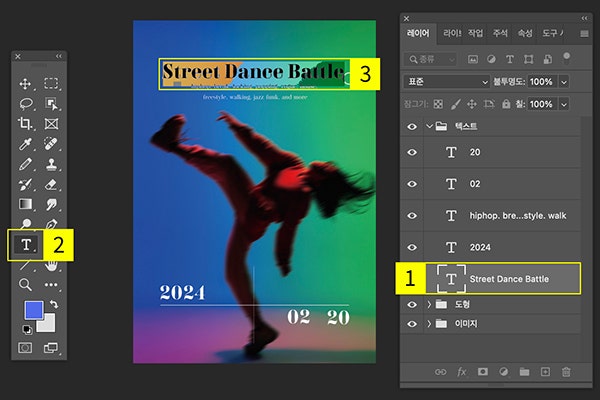The height and width of the screenshot is (400, 600).
Task: Select the Move tool
Action: coord(25,83)
